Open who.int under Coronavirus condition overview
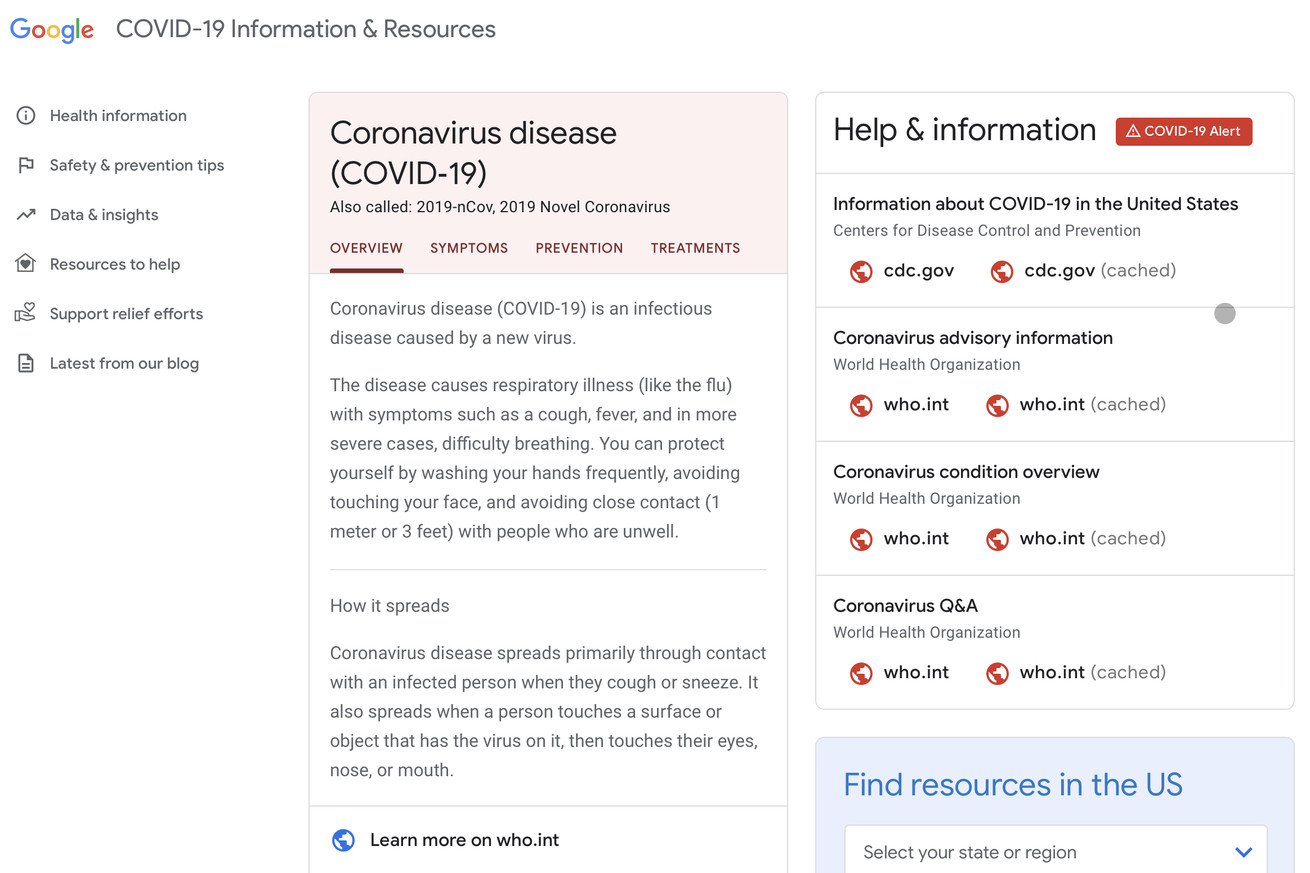Screen dimensions: 1310x873 pyautogui.click(x=916, y=538)
